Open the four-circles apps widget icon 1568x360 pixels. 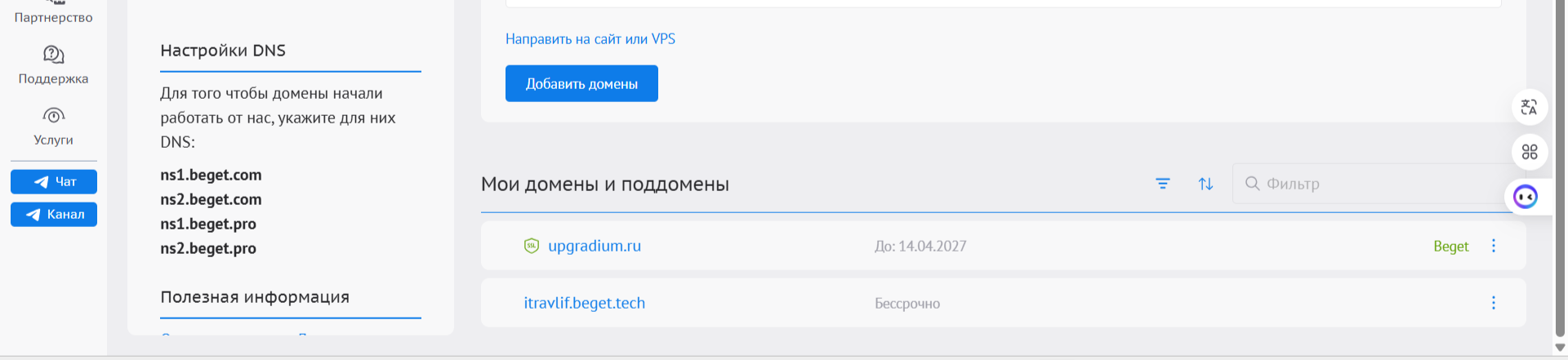[x=1530, y=152]
